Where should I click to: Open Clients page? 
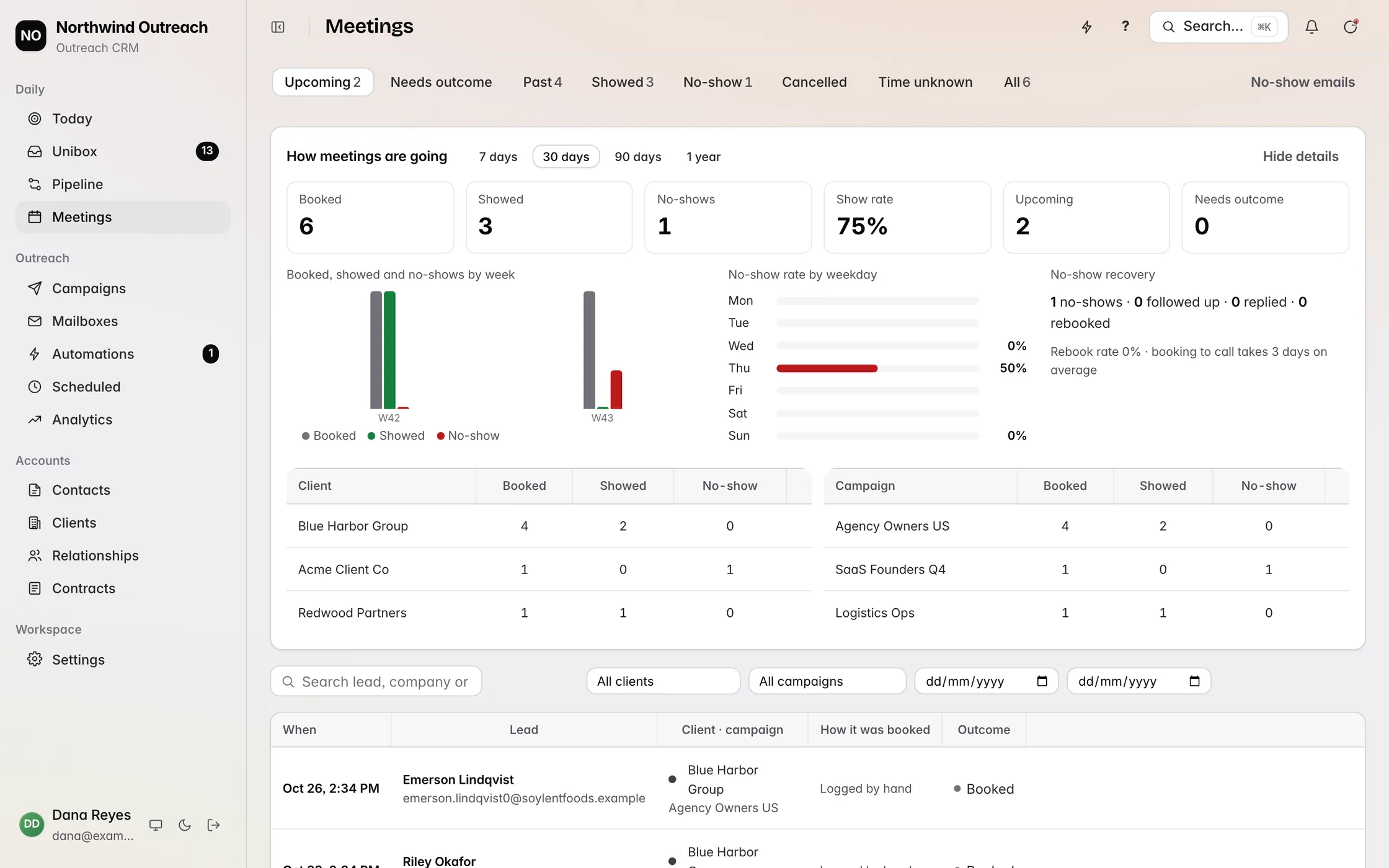click(123, 523)
